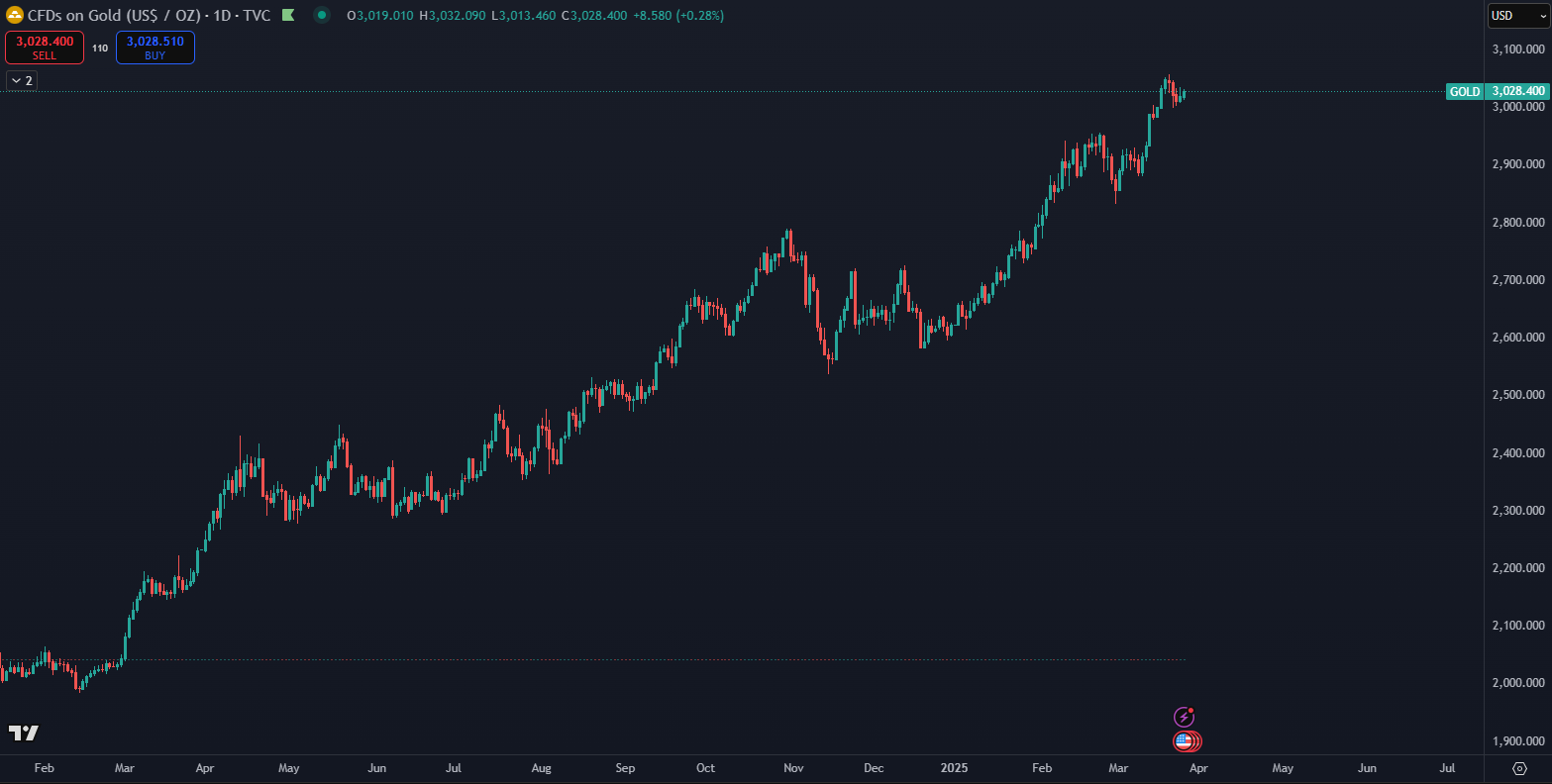
Task: Click the 3,028.400 current price label on scale
Action: coord(1517,91)
